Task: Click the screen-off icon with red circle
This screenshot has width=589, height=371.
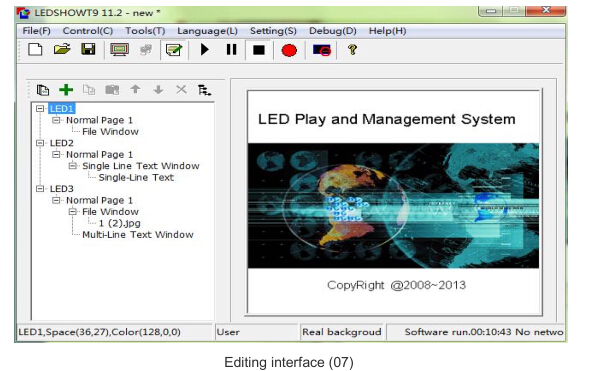Action: coord(322,50)
